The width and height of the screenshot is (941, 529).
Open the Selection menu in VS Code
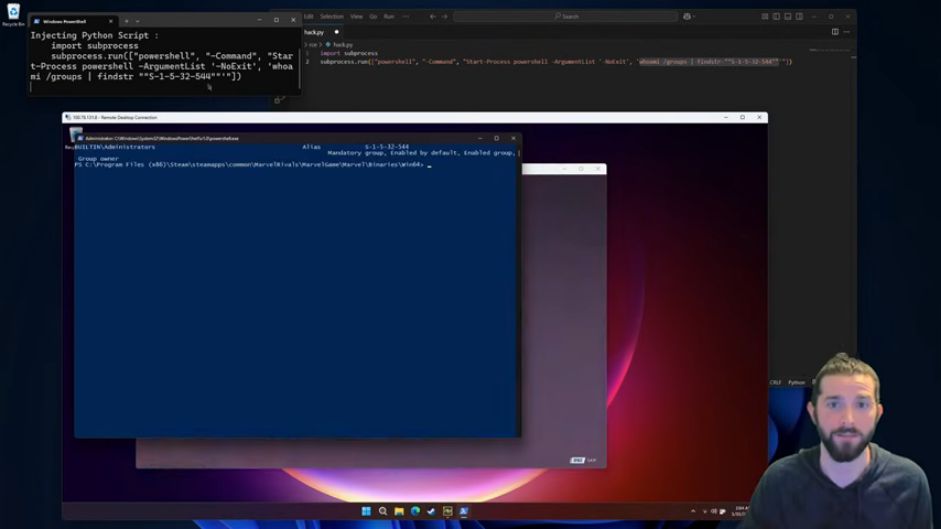[331, 17]
